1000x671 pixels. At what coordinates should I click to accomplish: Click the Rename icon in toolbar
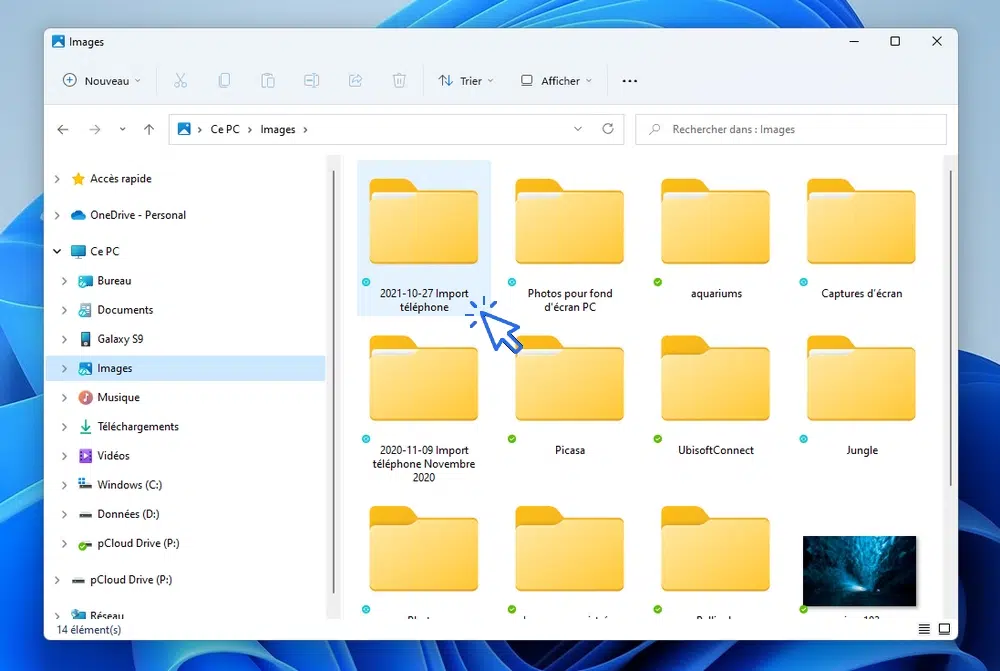[x=311, y=81]
